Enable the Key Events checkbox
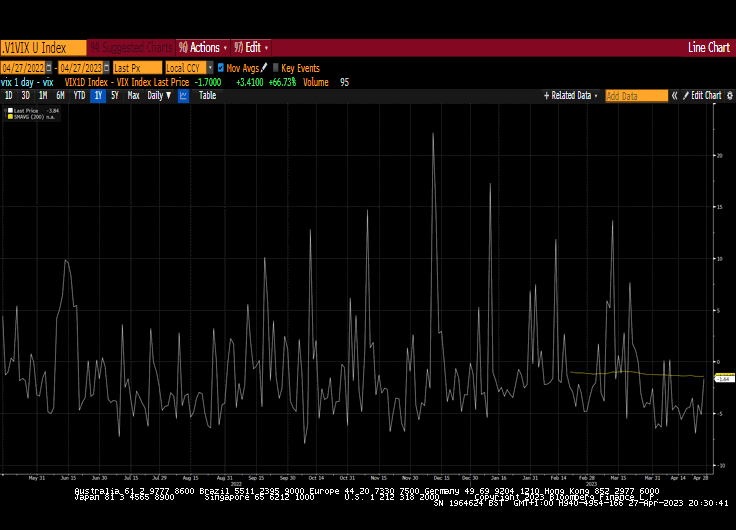Screen dimensions: 736x530 276,68
